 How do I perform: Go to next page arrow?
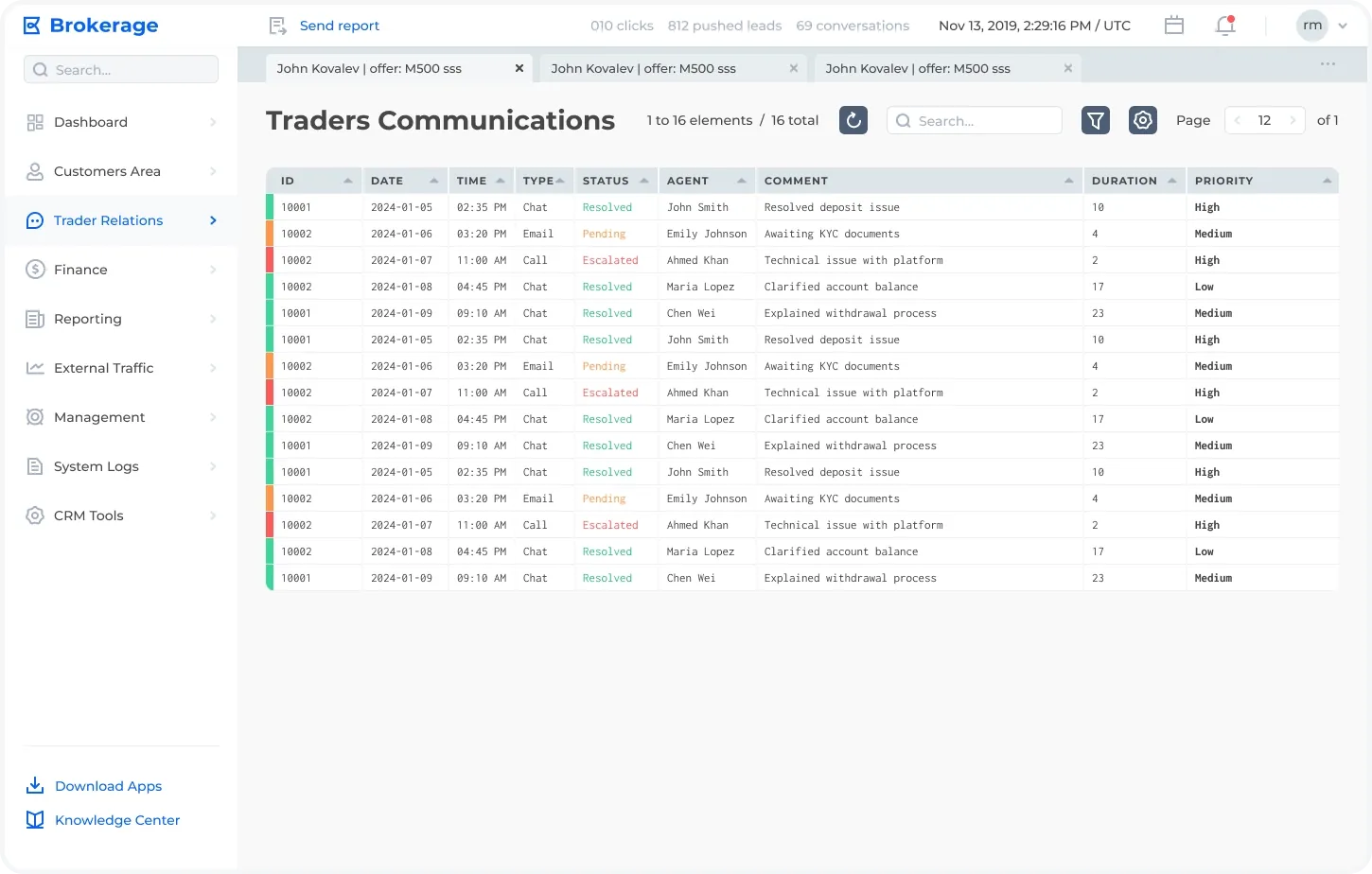(x=1293, y=120)
